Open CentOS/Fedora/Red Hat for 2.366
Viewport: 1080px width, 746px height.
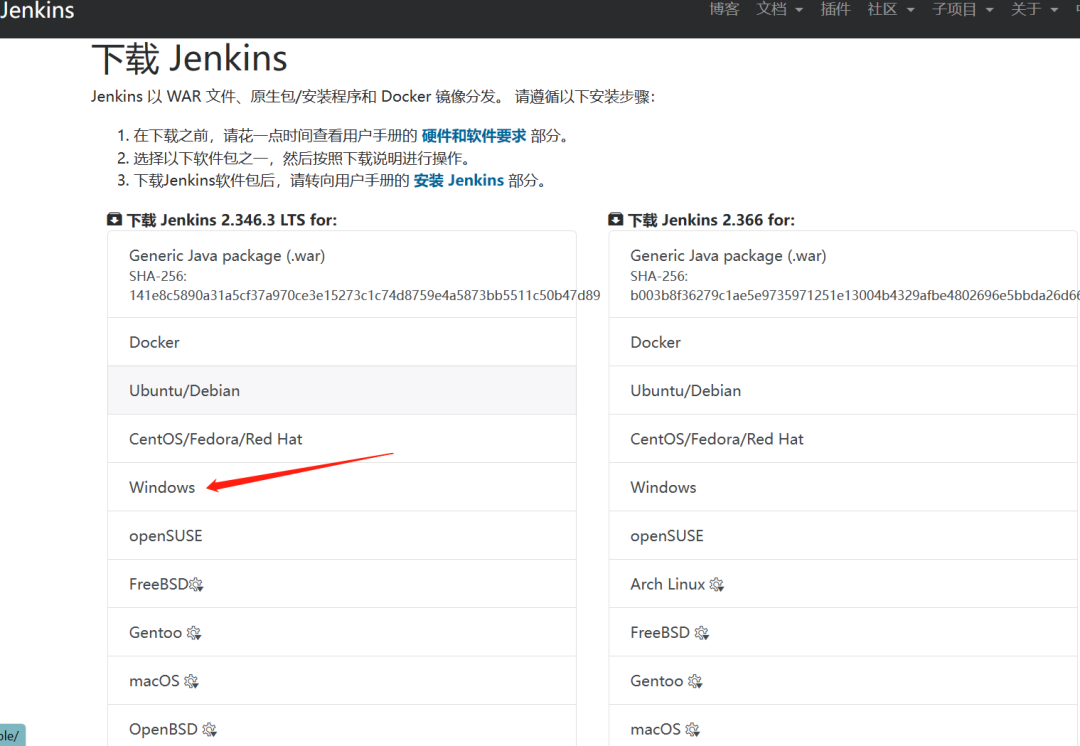coord(844,439)
